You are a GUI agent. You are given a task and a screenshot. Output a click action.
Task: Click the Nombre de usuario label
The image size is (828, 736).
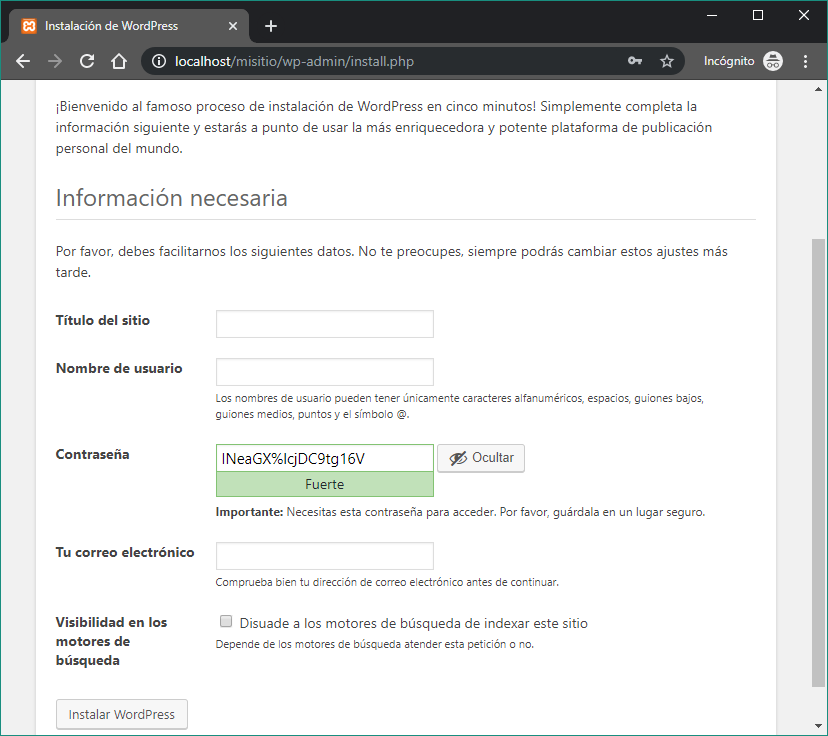coord(119,369)
